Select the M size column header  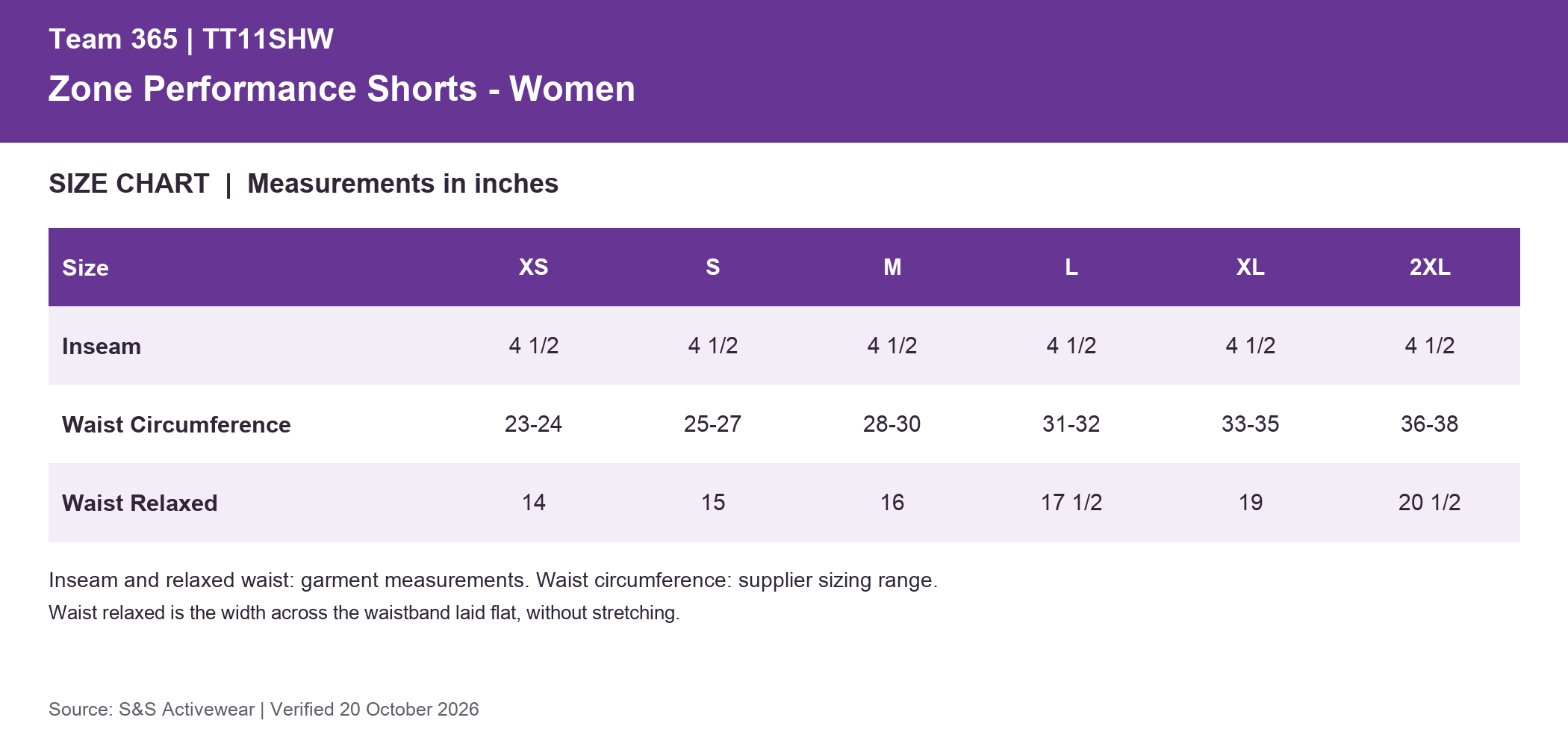click(892, 267)
